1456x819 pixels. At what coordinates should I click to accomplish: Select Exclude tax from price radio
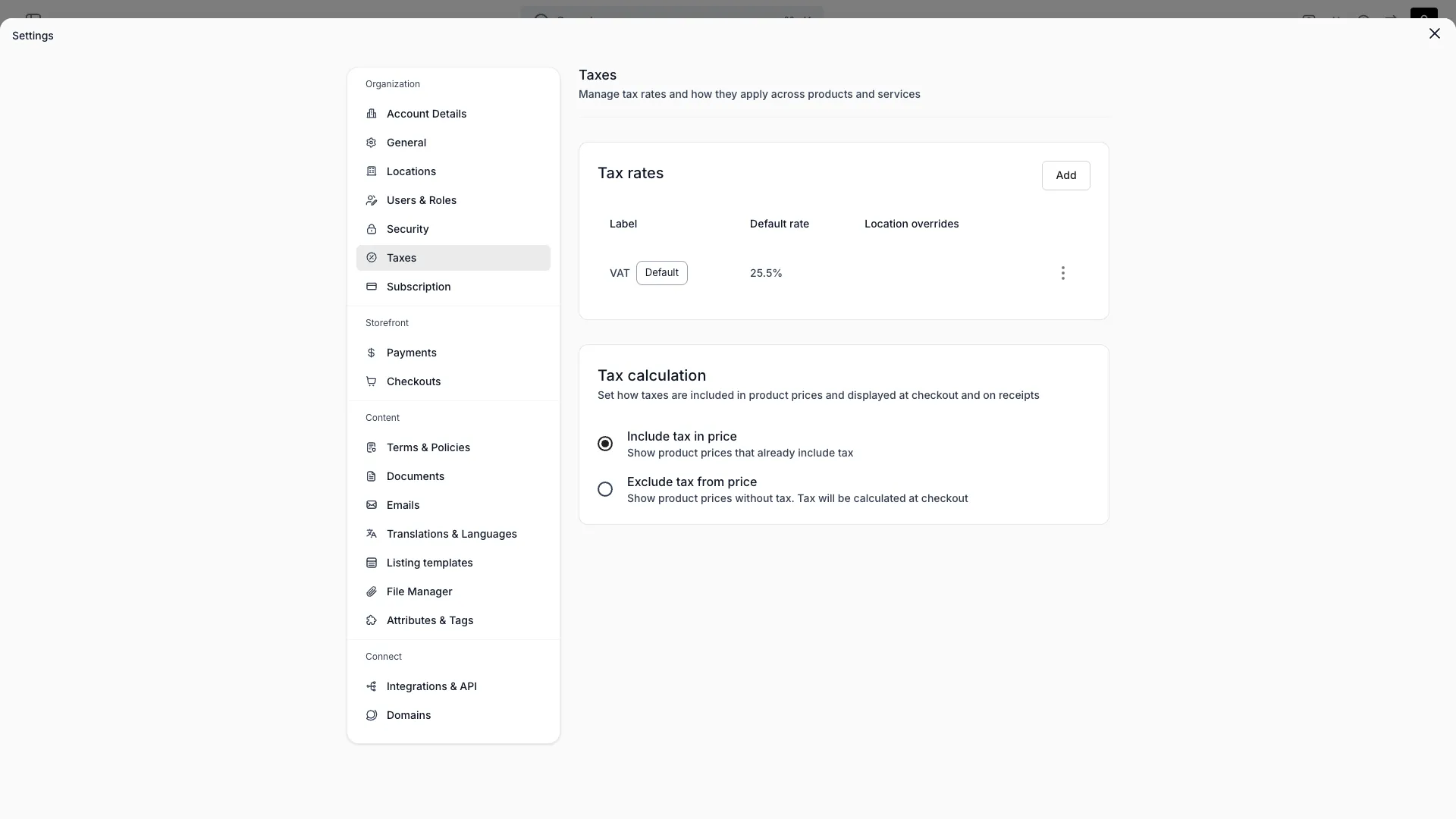[x=605, y=489]
